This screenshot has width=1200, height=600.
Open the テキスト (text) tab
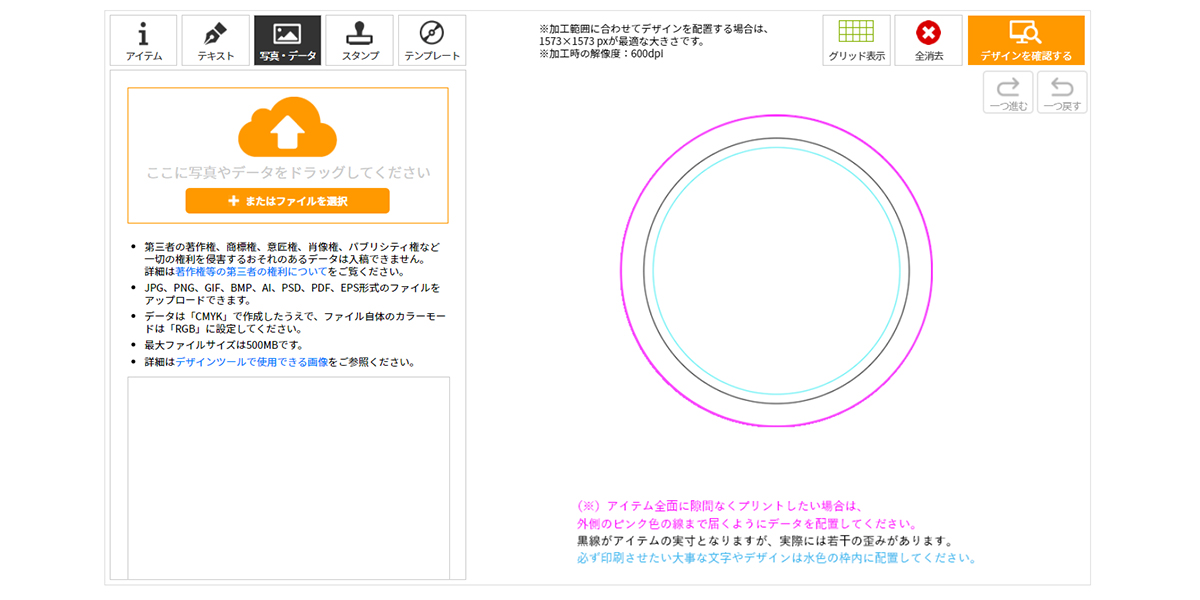(x=215, y=41)
